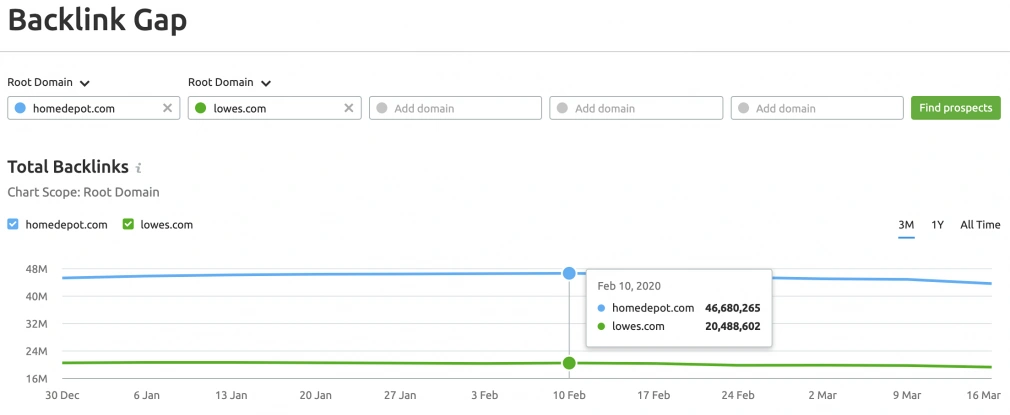The image size is (1010, 415).
Task: Switch chart to All Time range
Action: pos(980,225)
